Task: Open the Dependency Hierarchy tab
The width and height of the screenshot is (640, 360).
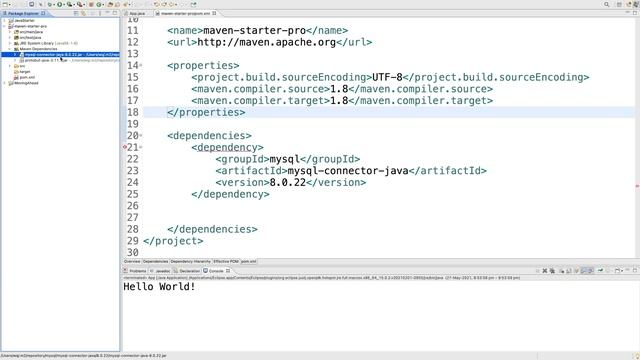Action: [x=191, y=262]
